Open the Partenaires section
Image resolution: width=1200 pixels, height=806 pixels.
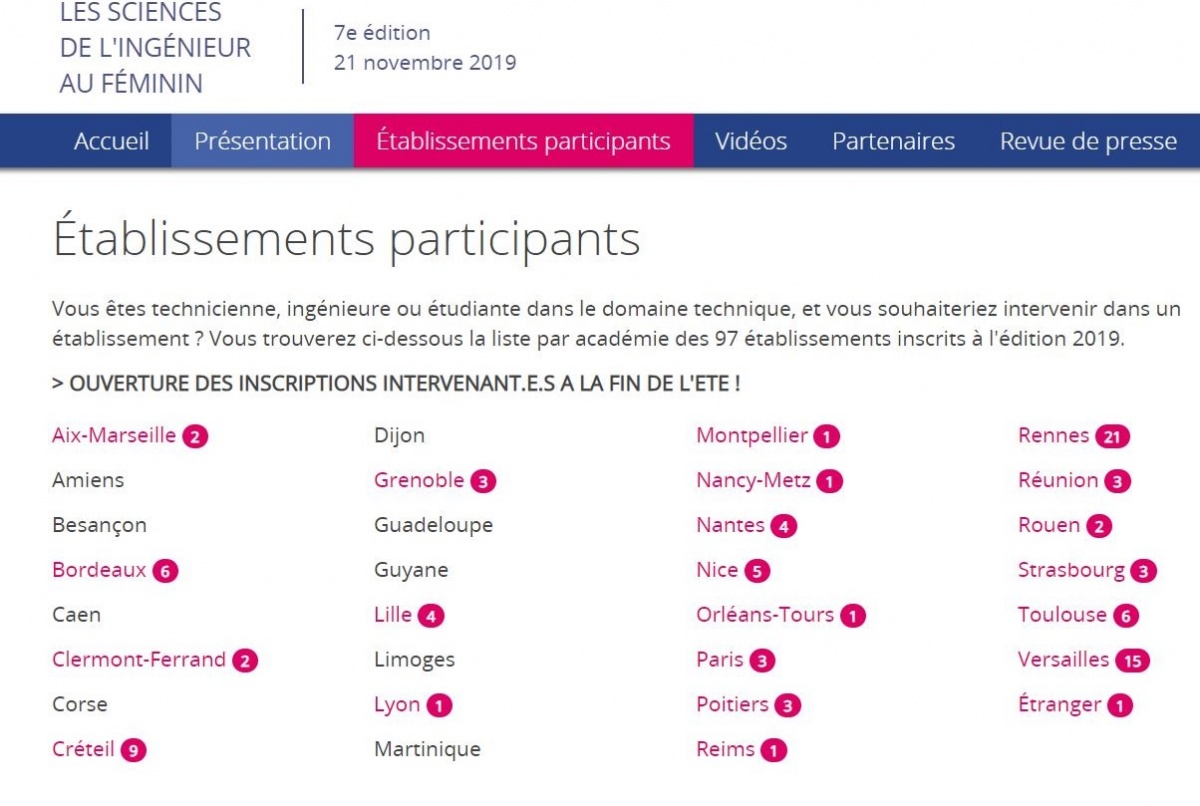[x=892, y=141]
